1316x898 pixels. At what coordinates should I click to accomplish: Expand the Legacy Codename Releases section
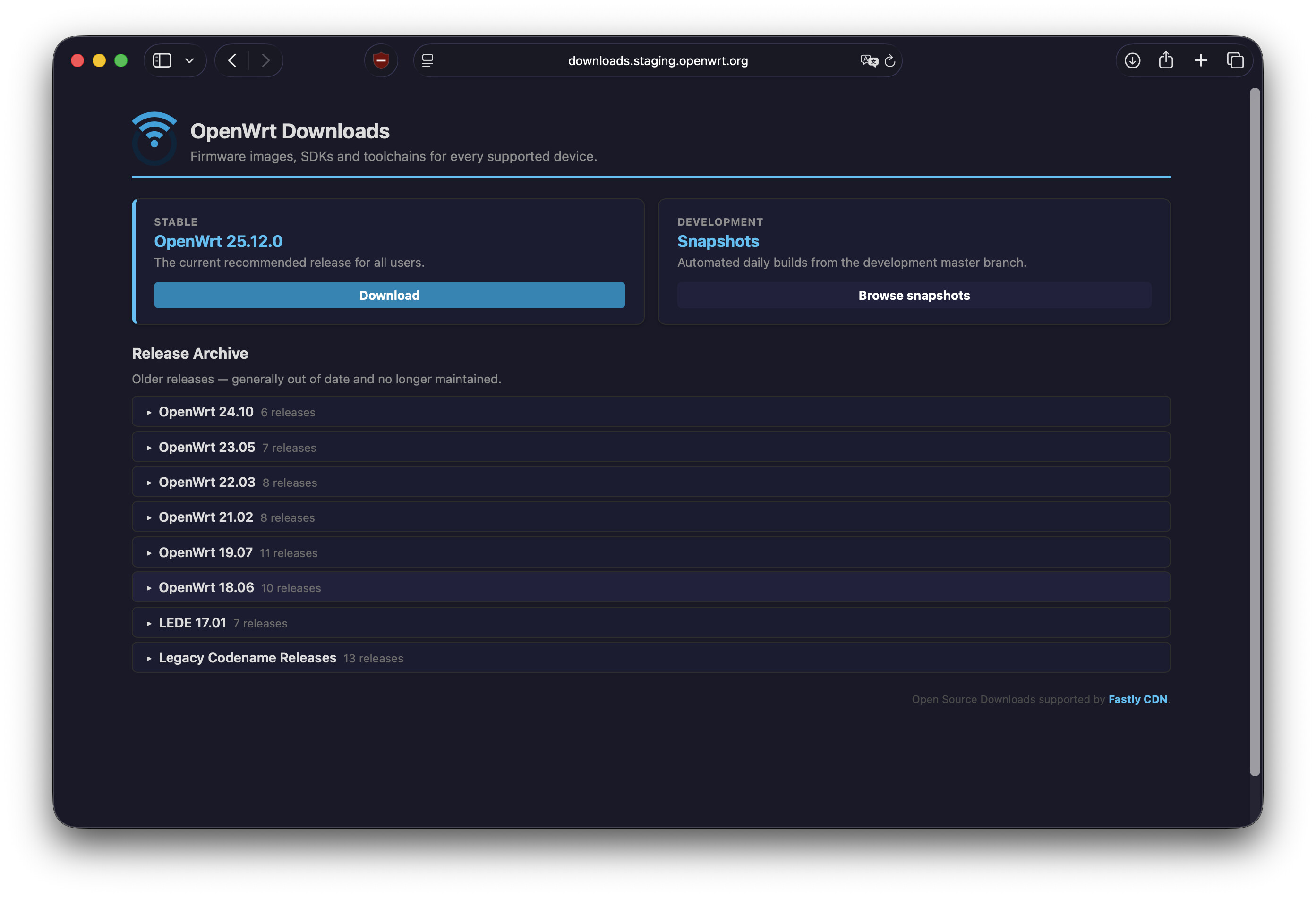(248, 658)
